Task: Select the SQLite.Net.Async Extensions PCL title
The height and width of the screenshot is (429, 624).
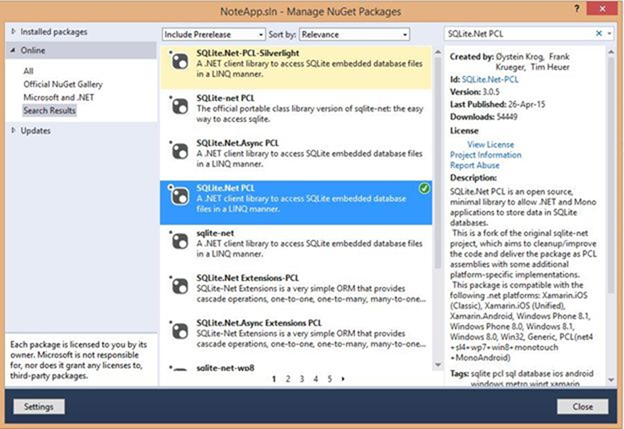Action: point(259,323)
